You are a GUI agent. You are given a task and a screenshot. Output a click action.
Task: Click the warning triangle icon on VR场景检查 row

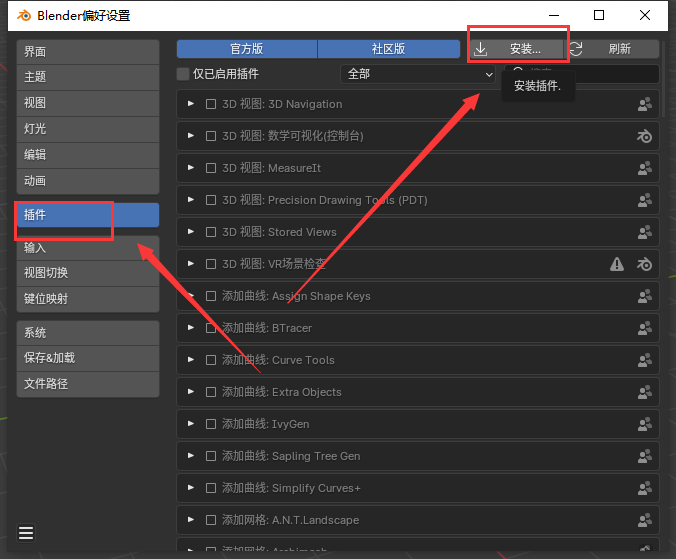(617, 264)
